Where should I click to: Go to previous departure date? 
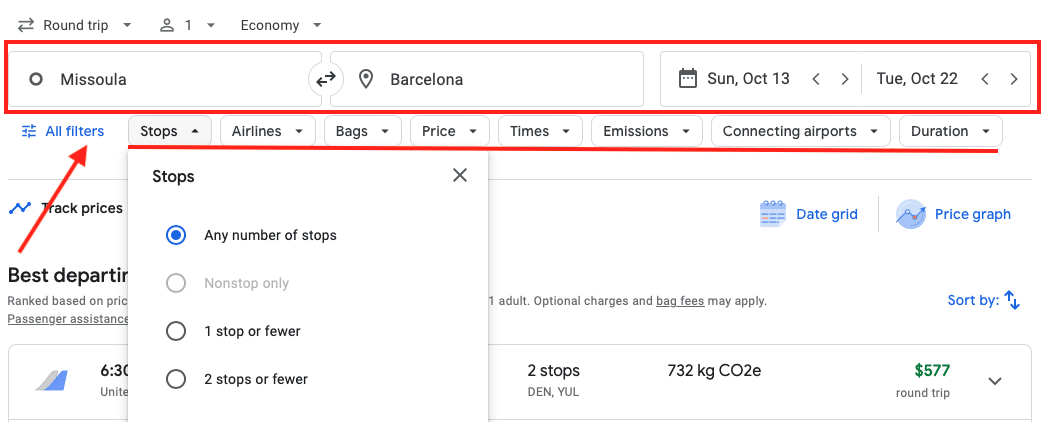click(x=816, y=79)
